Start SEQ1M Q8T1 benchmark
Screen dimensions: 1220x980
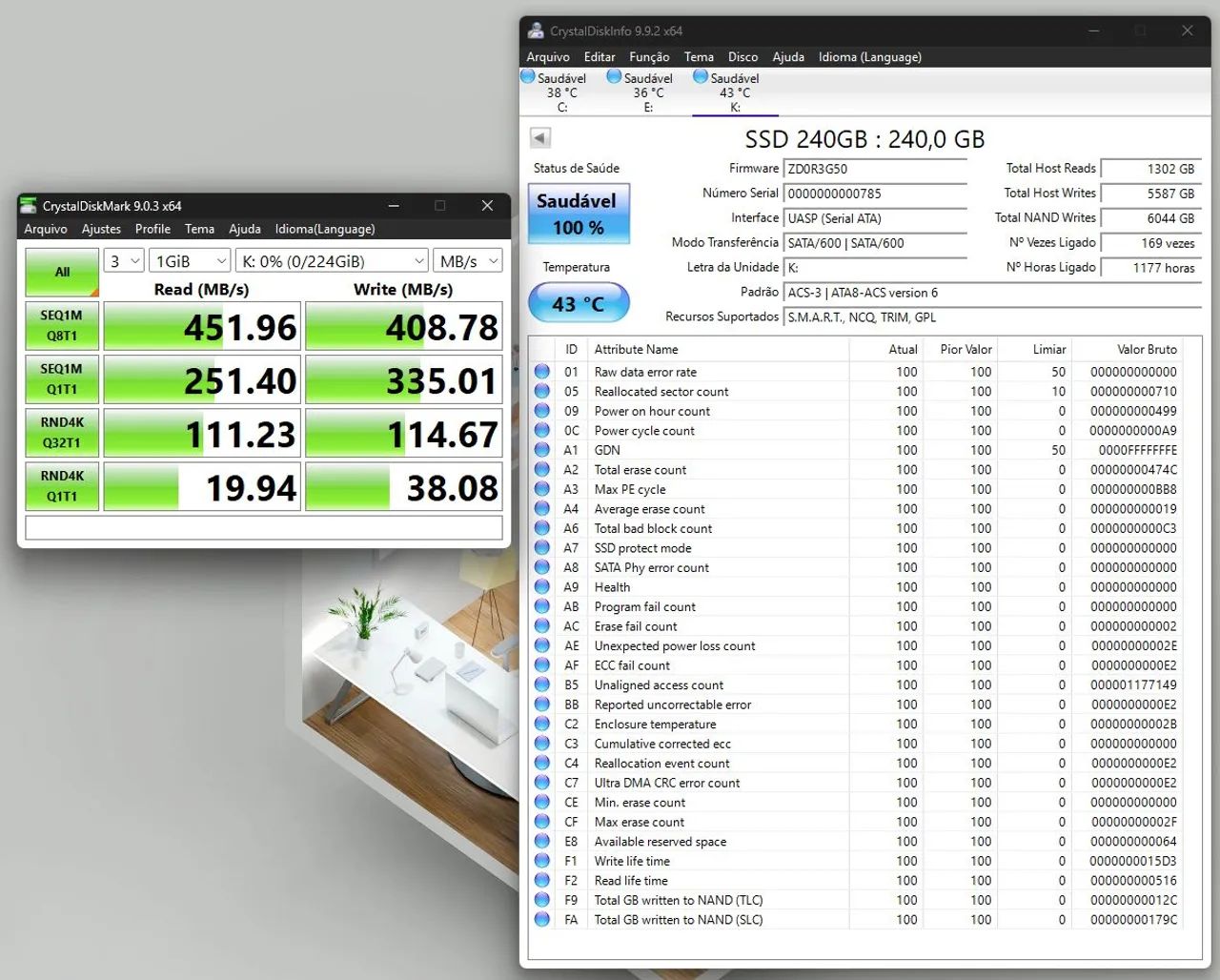pos(62,326)
